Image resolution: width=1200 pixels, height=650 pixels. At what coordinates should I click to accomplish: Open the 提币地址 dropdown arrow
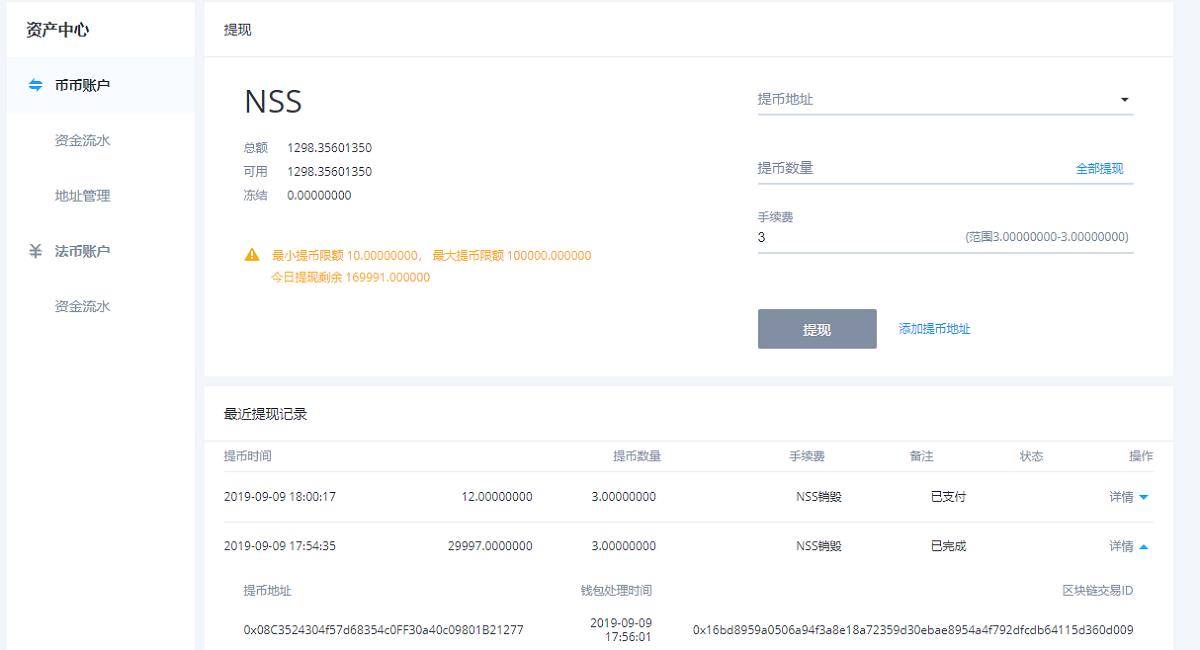pos(1124,100)
